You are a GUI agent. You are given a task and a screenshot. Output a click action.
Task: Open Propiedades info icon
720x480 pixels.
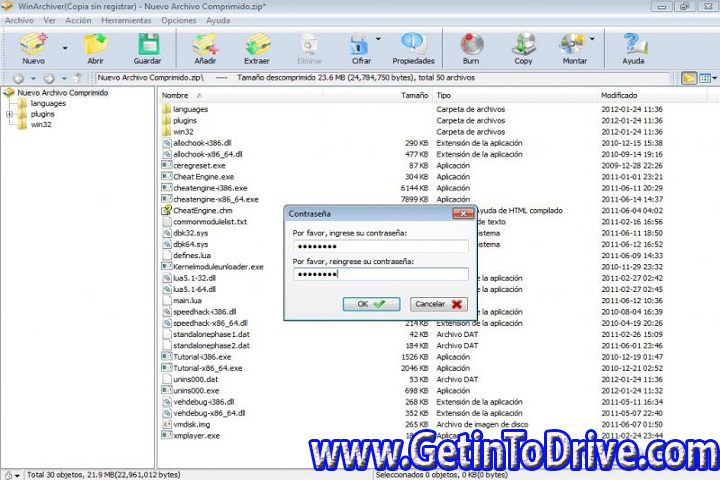tap(413, 43)
